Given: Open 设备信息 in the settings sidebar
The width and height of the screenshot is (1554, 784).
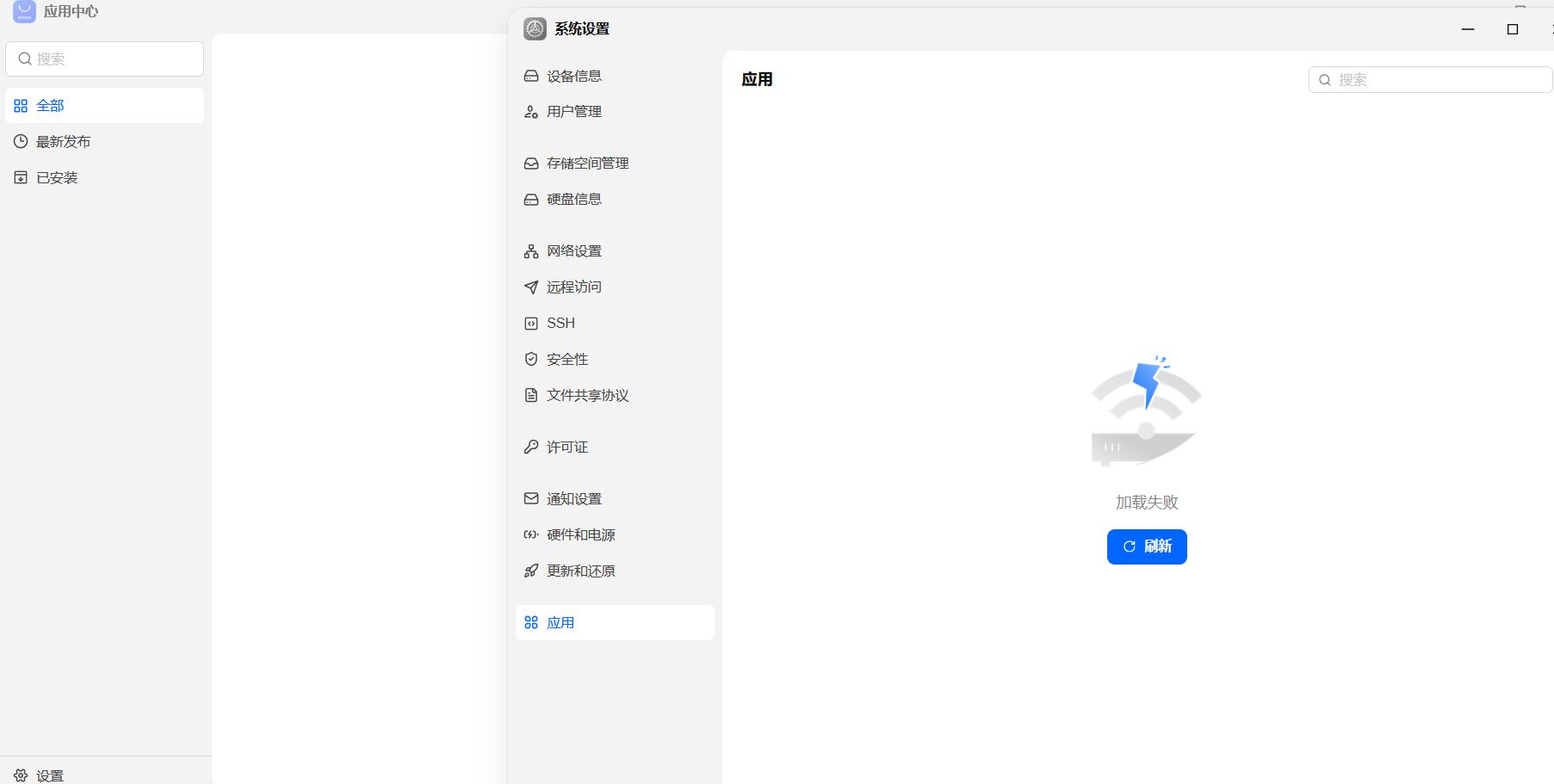Looking at the screenshot, I should point(615,76).
